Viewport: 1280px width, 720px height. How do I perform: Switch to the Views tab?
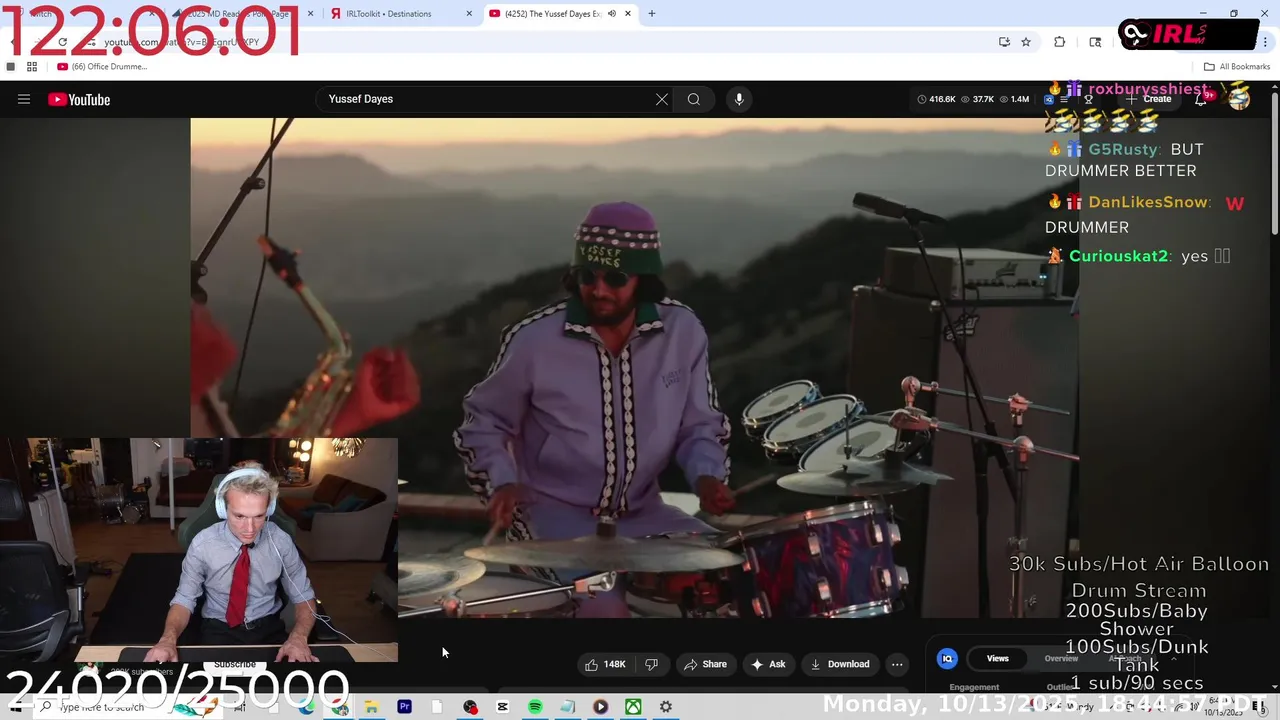click(x=998, y=658)
